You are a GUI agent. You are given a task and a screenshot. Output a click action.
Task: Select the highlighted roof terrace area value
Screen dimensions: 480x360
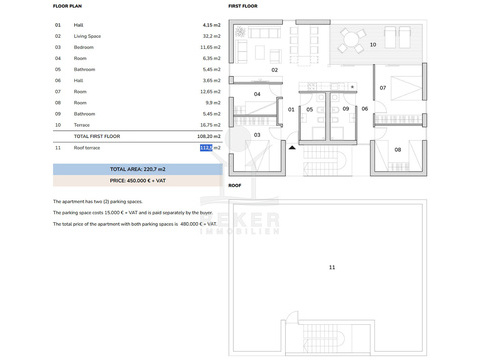click(x=206, y=148)
